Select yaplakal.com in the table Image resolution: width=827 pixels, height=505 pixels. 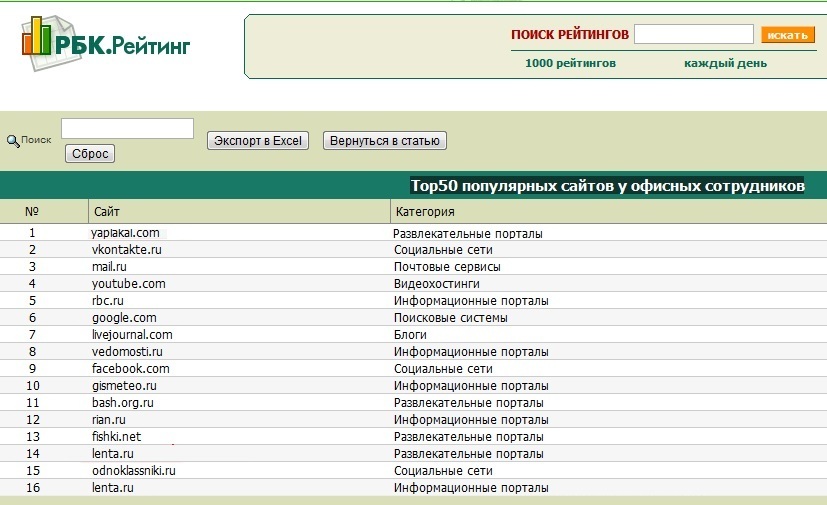coord(125,233)
